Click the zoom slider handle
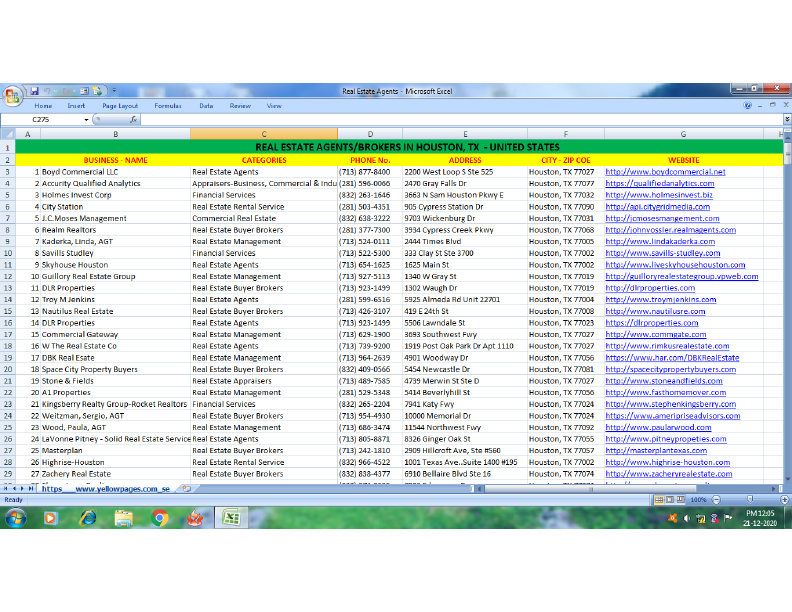Image resolution: width=792 pixels, height=612 pixels. coord(750,499)
